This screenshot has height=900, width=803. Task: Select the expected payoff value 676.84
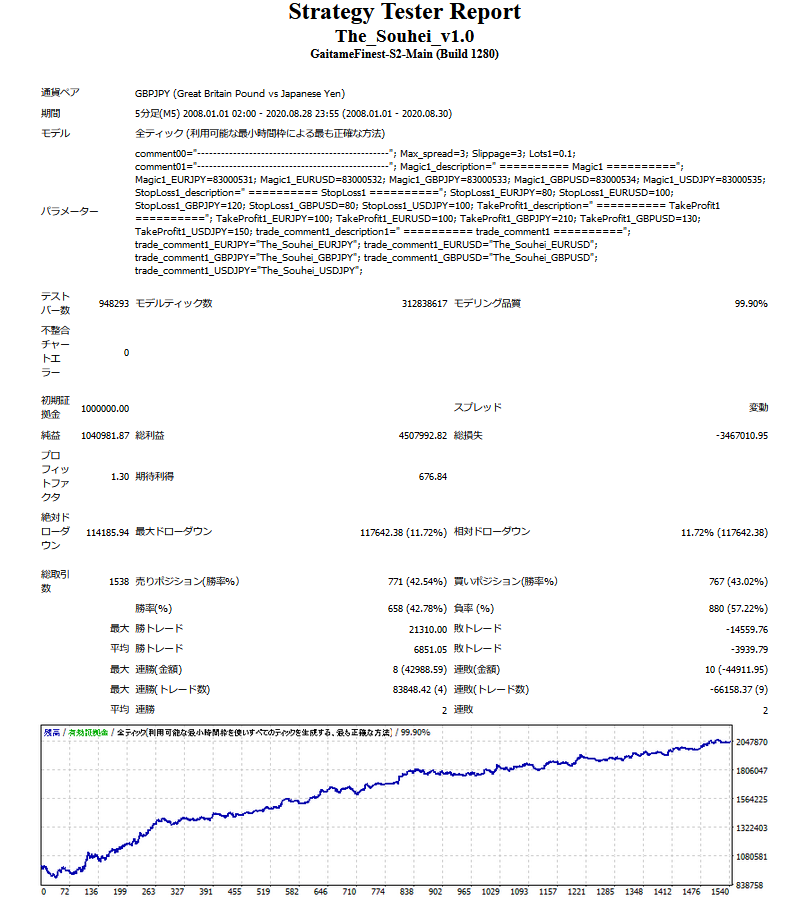tap(432, 477)
